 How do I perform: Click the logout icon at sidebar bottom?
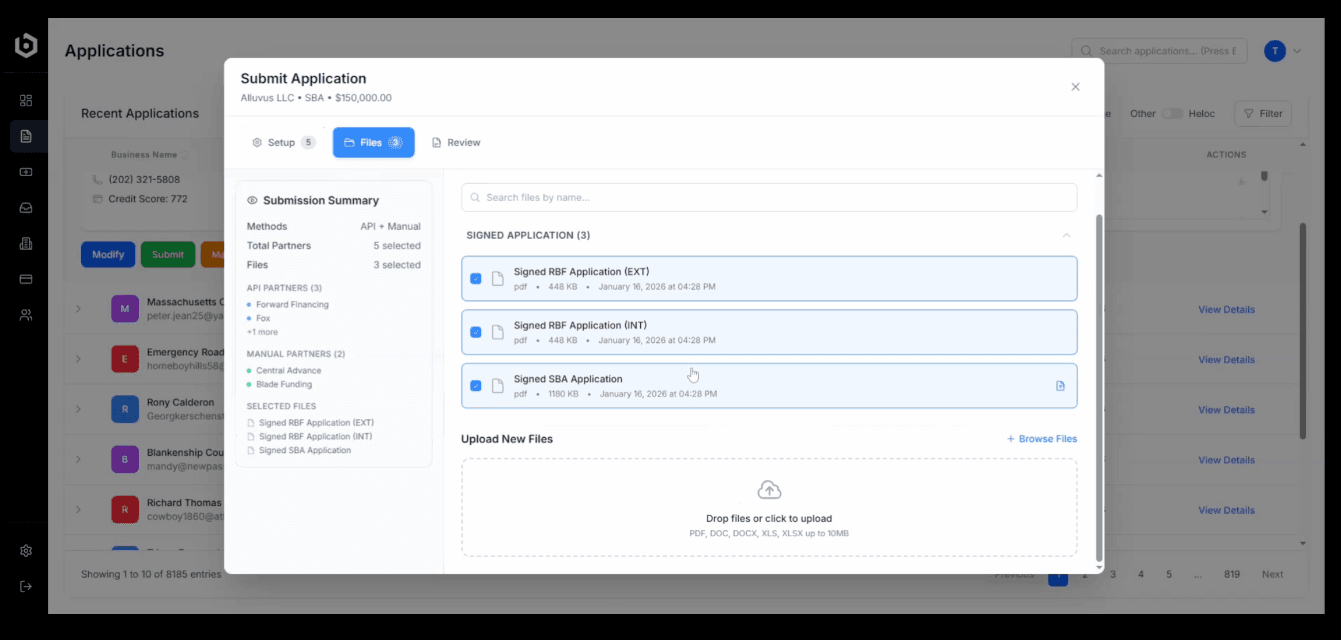coord(26,586)
